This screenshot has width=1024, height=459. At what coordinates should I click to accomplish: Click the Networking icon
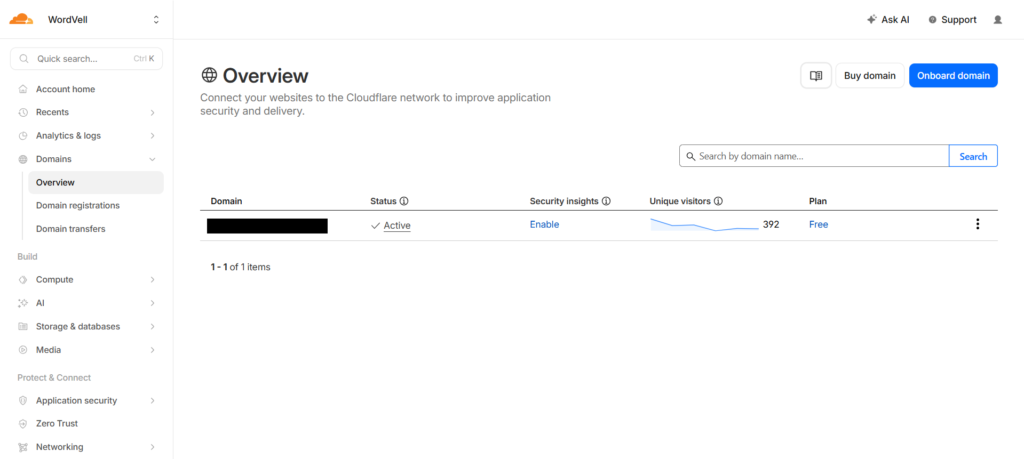coord(23,447)
